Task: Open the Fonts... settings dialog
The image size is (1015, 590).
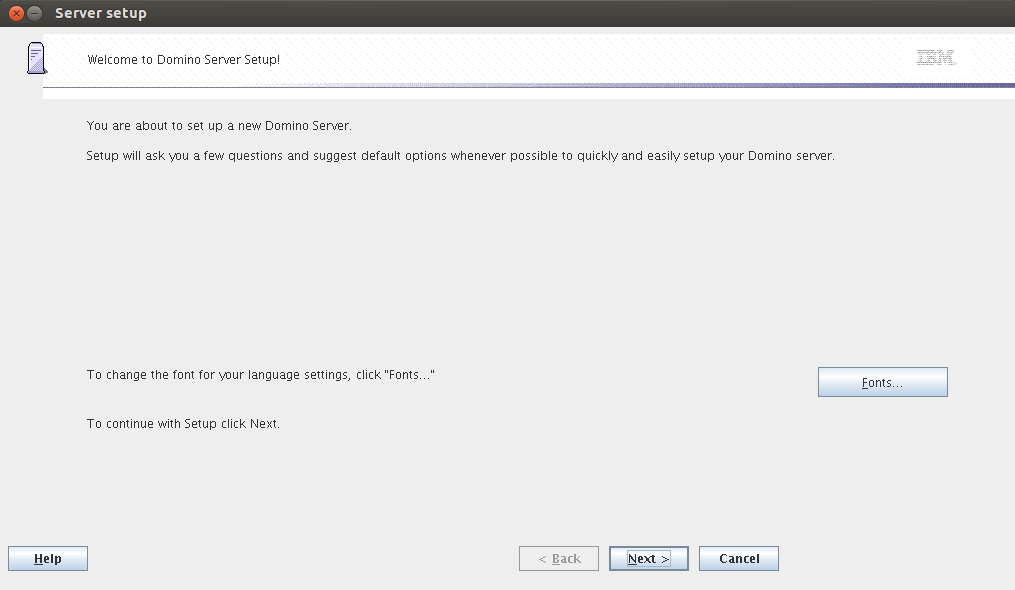Action: coord(882,382)
